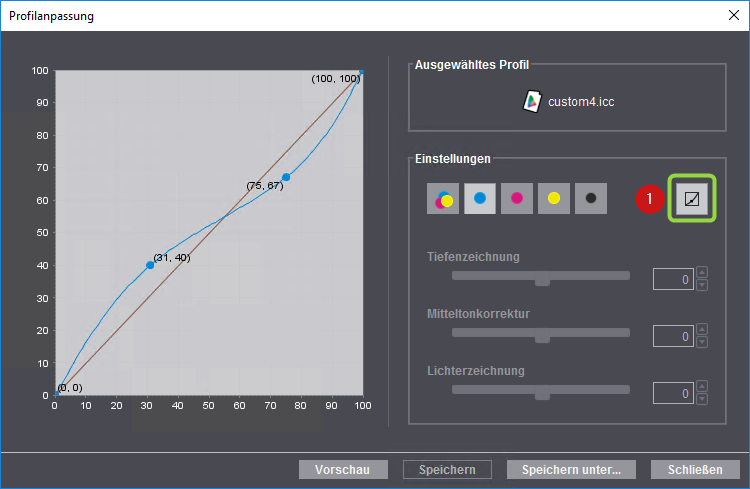Viewport: 750px width, 489px height.
Task: Click the Vorschau button
Action: 343,470
